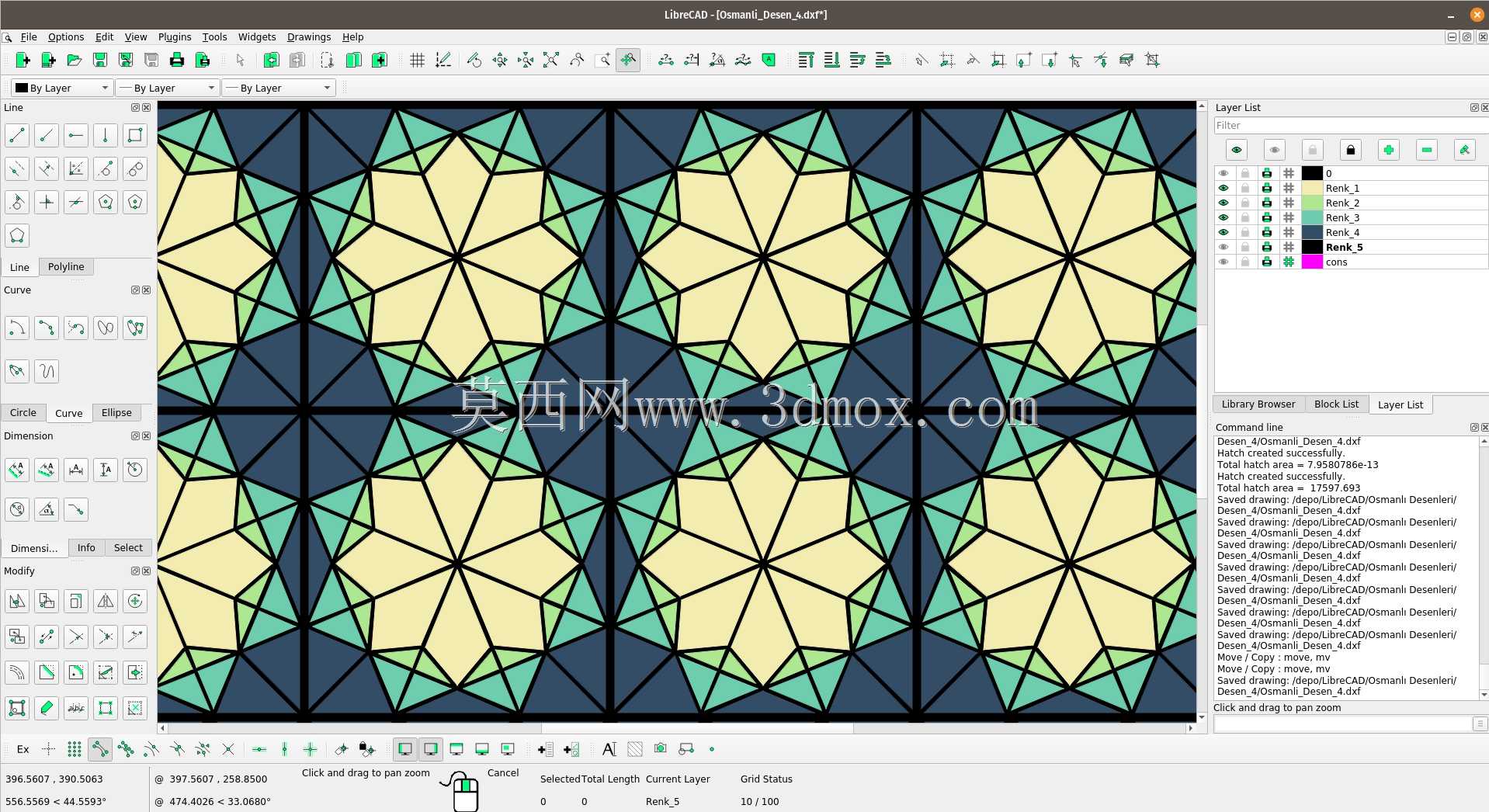The height and width of the screenshot is (812, 1489).
Task: Click the Select tab in Dimension panel
Action: (x=128, y=547)
